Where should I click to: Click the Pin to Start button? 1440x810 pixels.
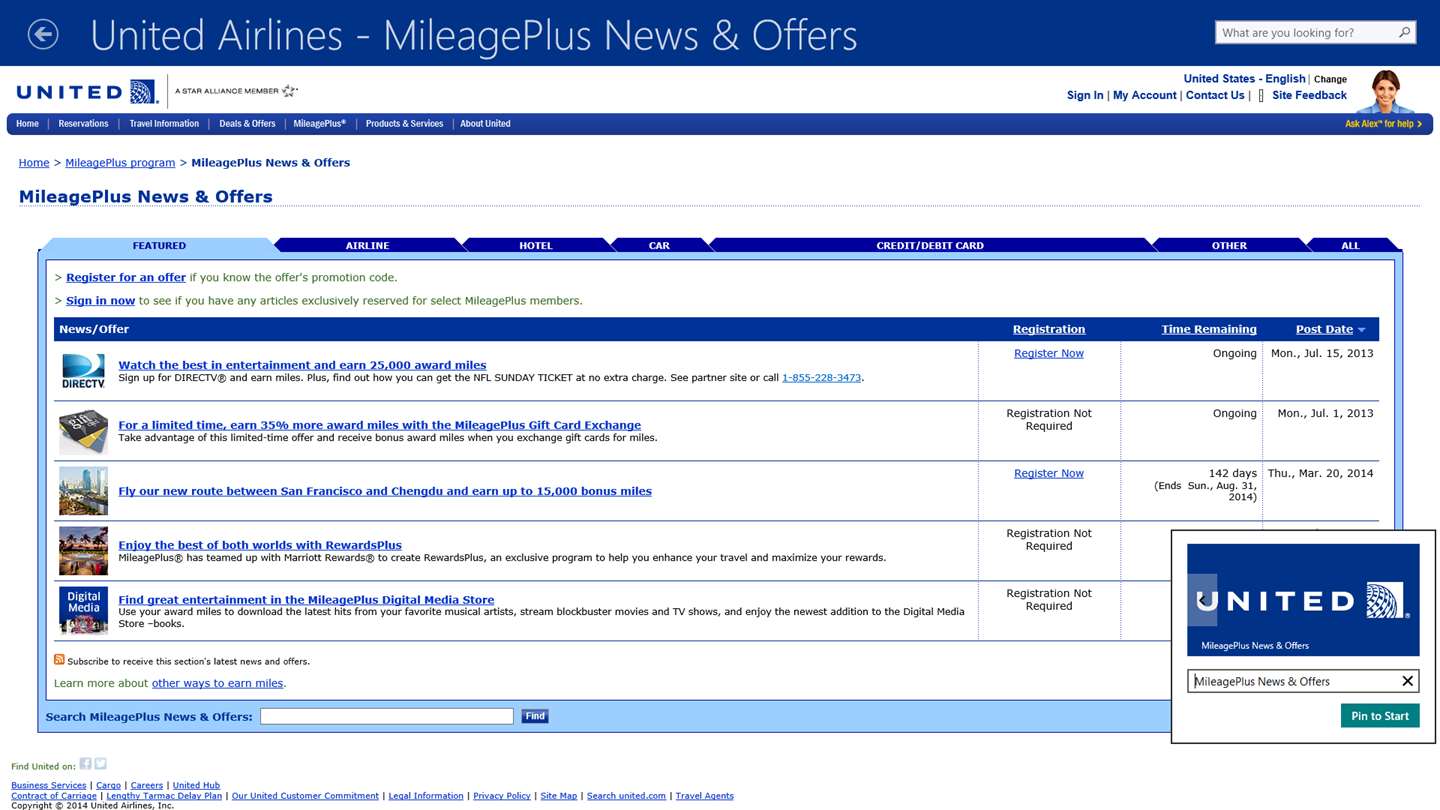1380,716
